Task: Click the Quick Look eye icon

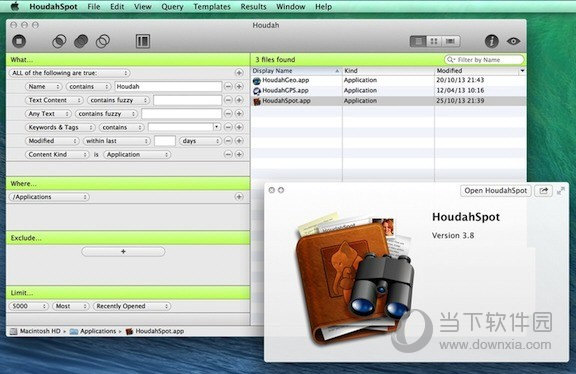Action: (513, 41)
